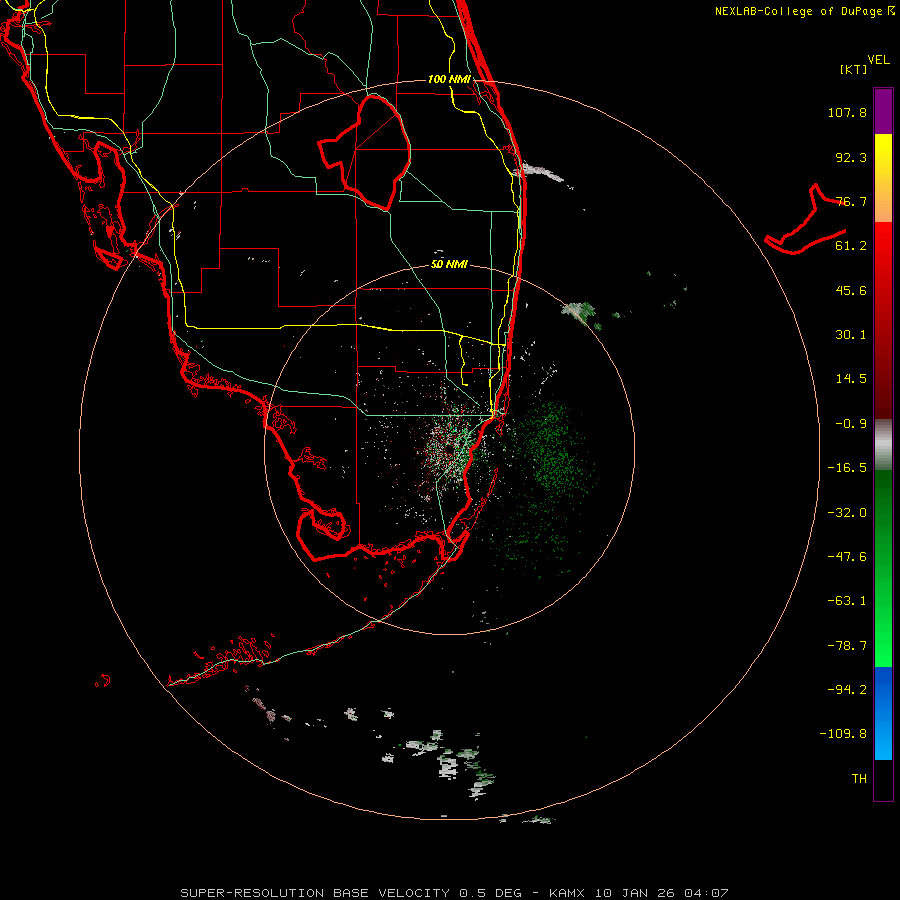The width and height of the screenshot is (900, 900).
Task: Click the 61.2 legend value
Action: [x=851, y=246]
